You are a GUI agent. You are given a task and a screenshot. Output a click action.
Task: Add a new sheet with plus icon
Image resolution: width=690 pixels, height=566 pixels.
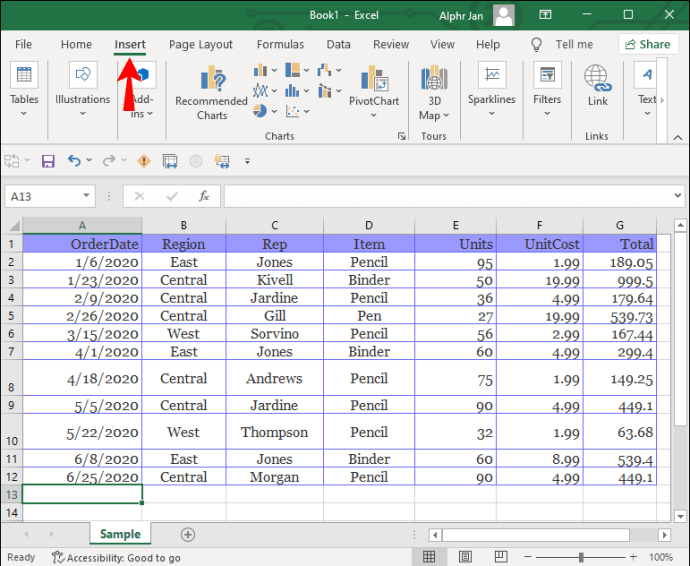pos(188,535)
